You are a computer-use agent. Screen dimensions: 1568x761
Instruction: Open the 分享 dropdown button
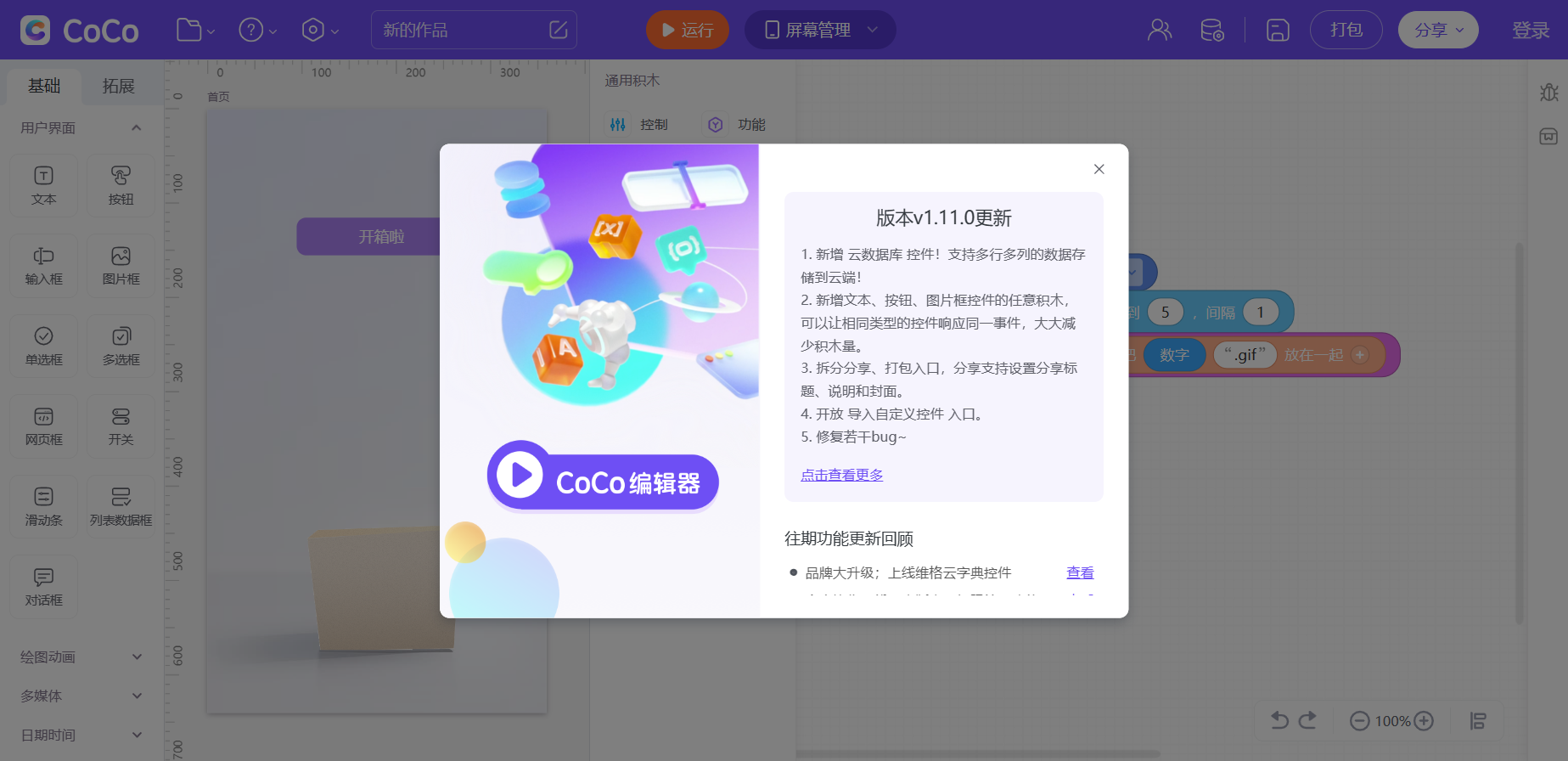[1438, 30]
